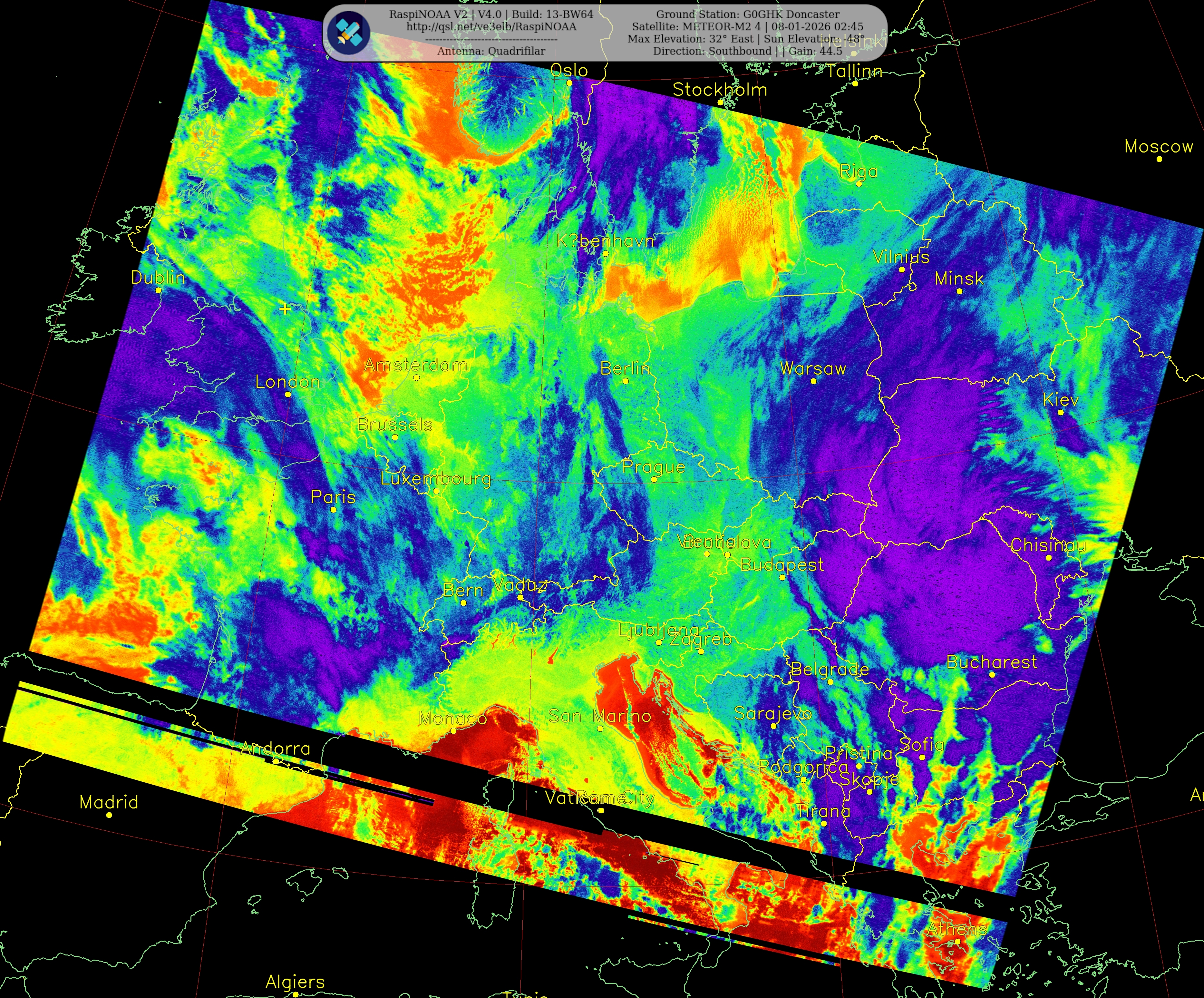Select the Paris city label
Viewport: 1204px width, 998px height.
333,497
